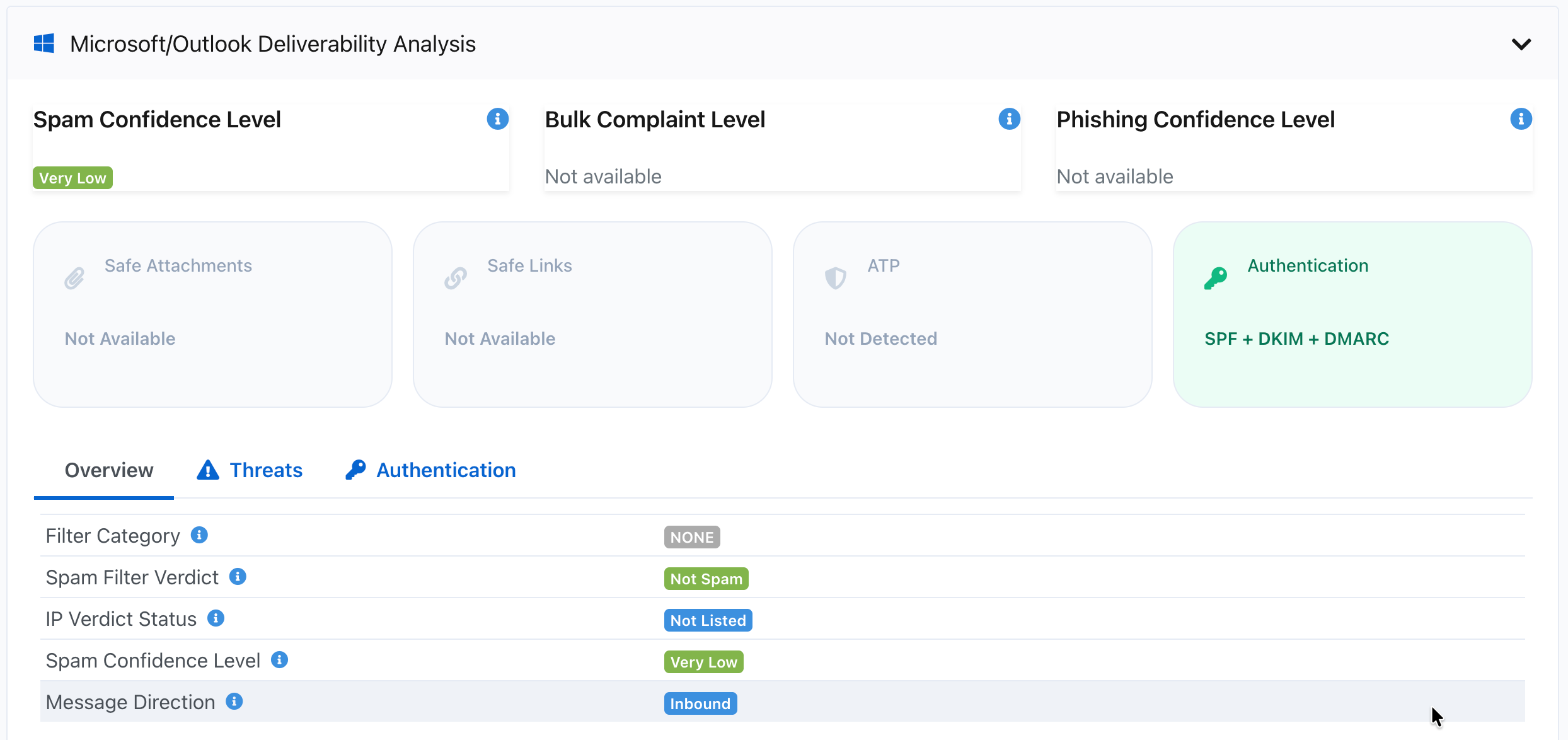Click the ATP shield icon
The image size is (1568, 740).
[x=836, y=277]
